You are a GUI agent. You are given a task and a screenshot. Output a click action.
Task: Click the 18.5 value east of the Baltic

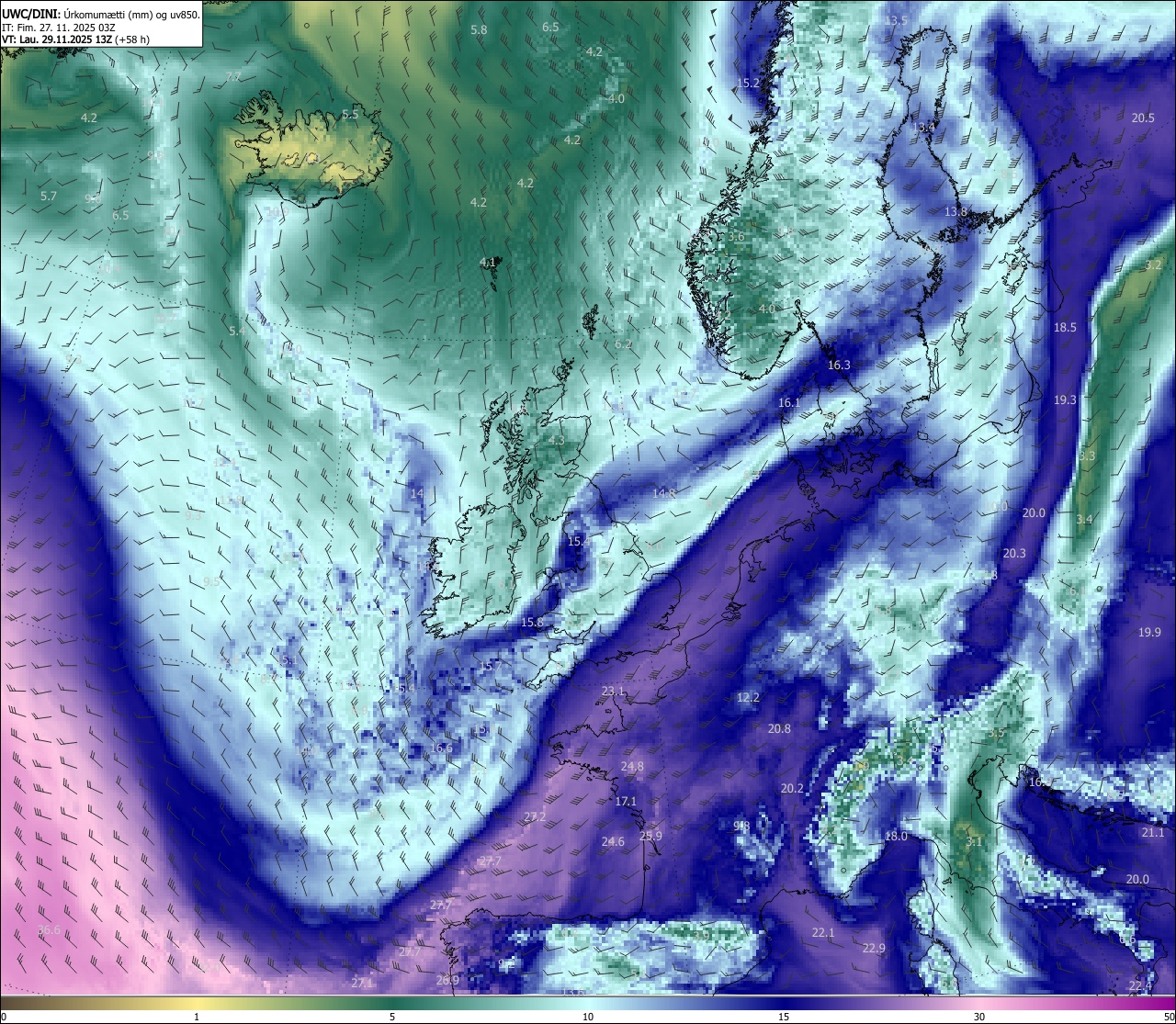pos(1065,327)
